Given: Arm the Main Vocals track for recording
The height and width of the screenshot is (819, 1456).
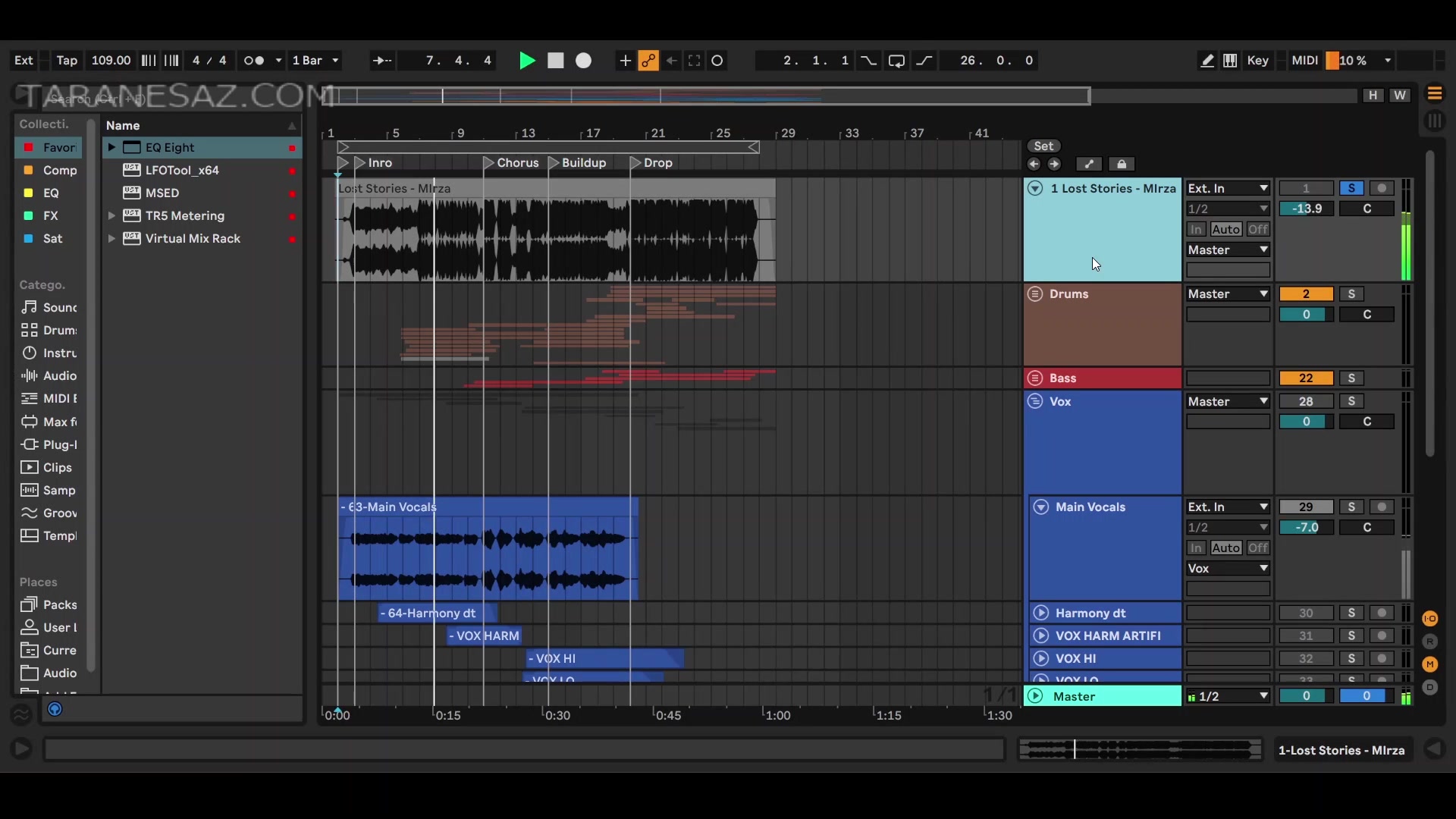Looking at the screenshot, I should (1382, 507).
